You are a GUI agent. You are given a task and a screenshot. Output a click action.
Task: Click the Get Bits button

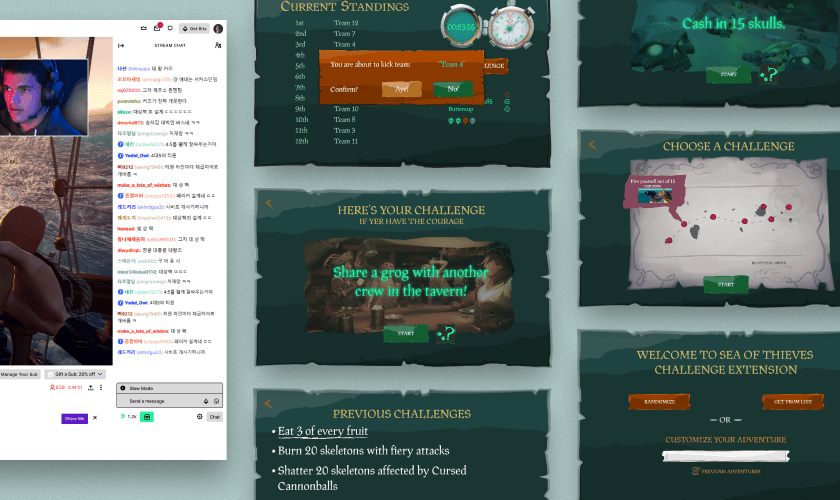point(194,28)
